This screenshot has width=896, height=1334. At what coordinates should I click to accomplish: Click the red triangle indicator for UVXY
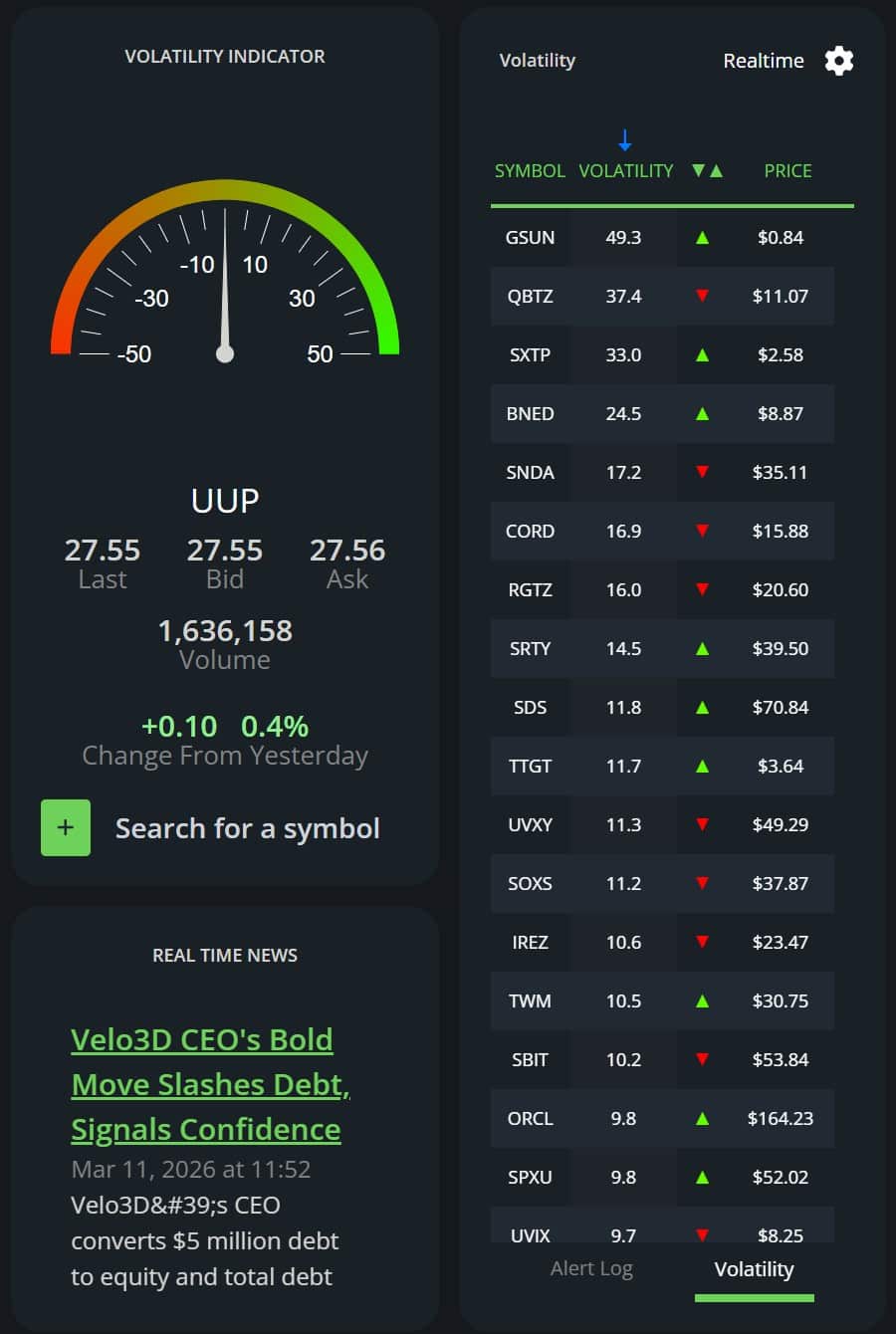[x=702, y=824]
